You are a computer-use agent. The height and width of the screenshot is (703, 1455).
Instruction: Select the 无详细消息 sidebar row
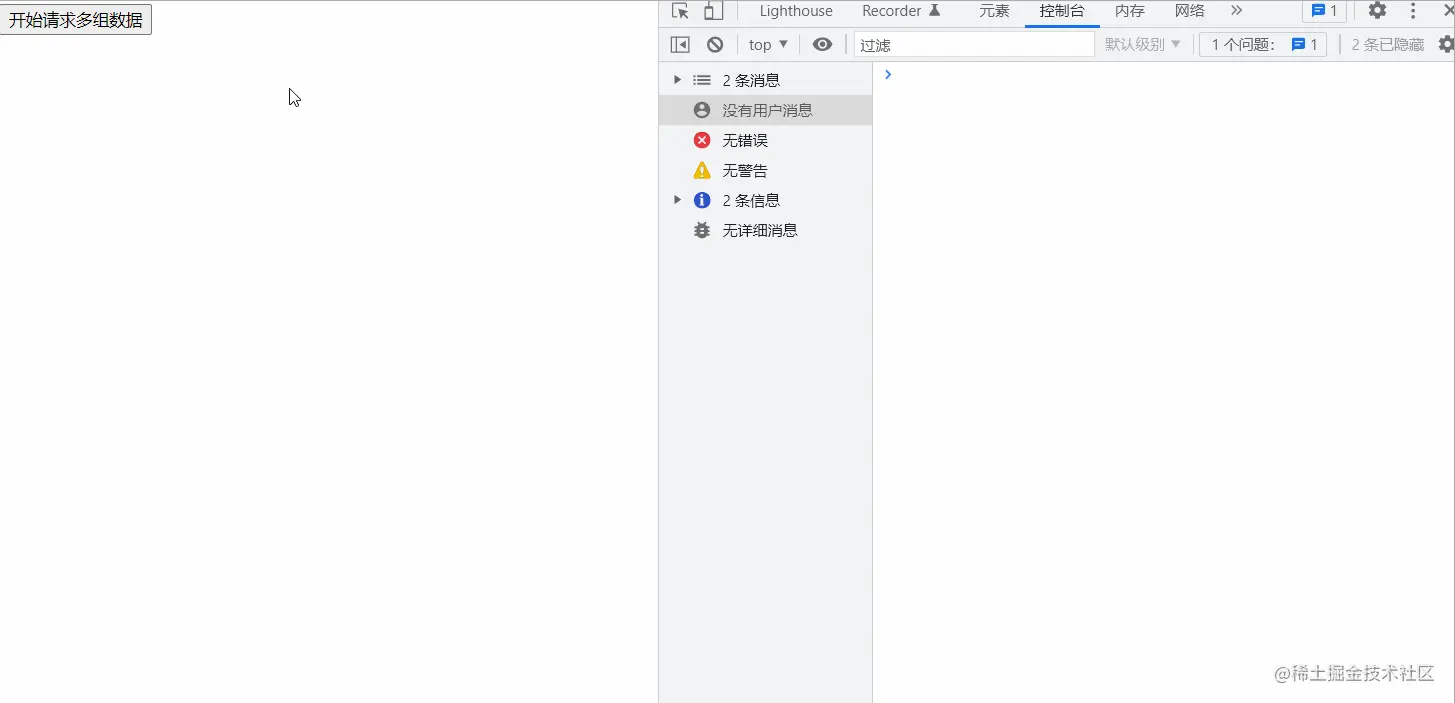(x=765, y=230)
